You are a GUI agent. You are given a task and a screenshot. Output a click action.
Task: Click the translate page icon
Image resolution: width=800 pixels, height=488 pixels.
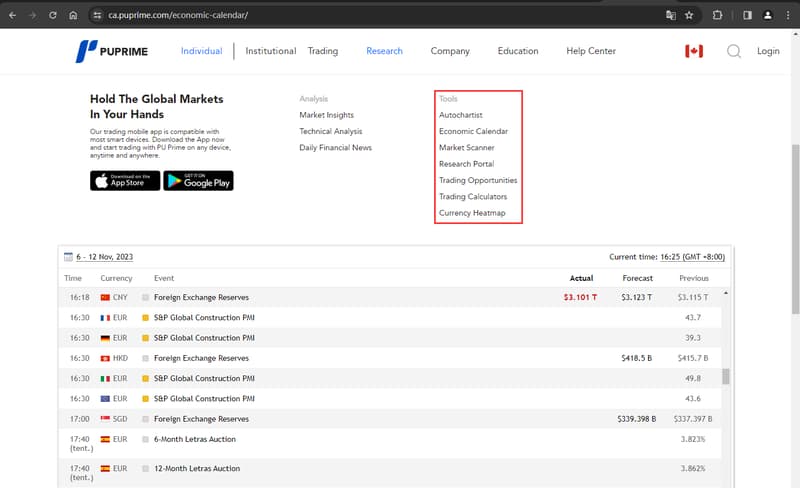[x=671, y=15]
